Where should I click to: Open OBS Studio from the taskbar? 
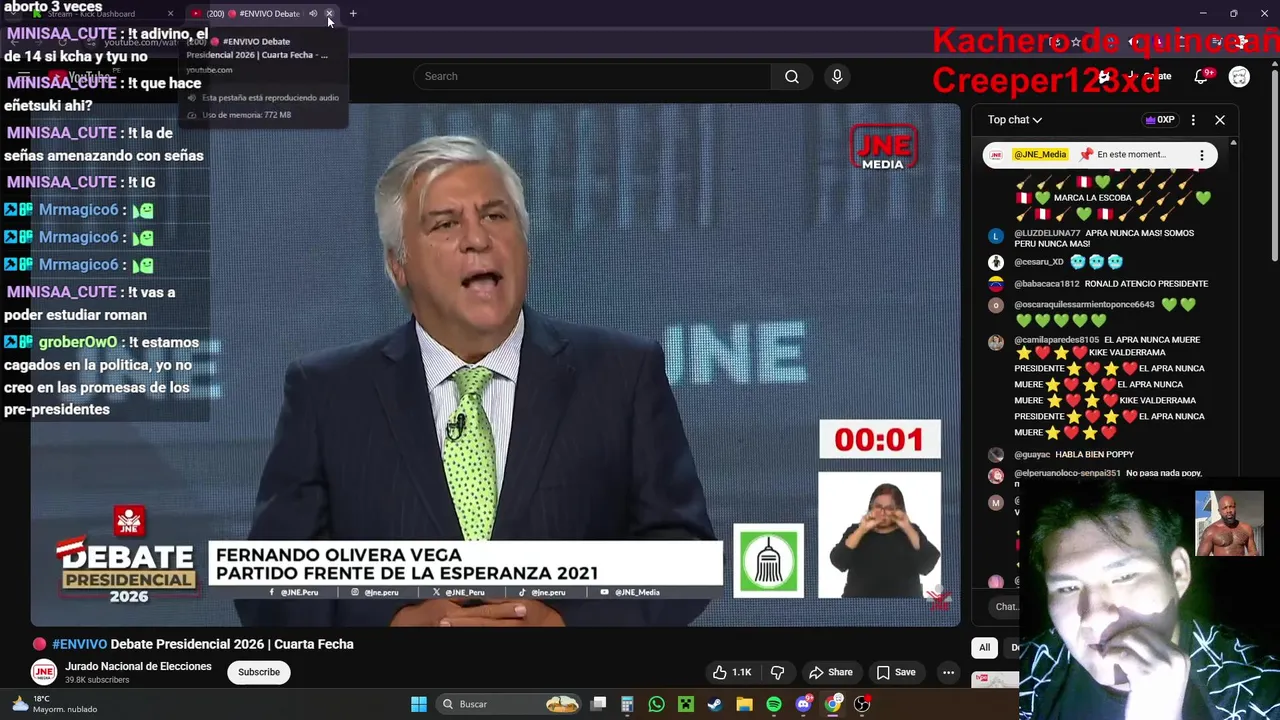(862, 704)
